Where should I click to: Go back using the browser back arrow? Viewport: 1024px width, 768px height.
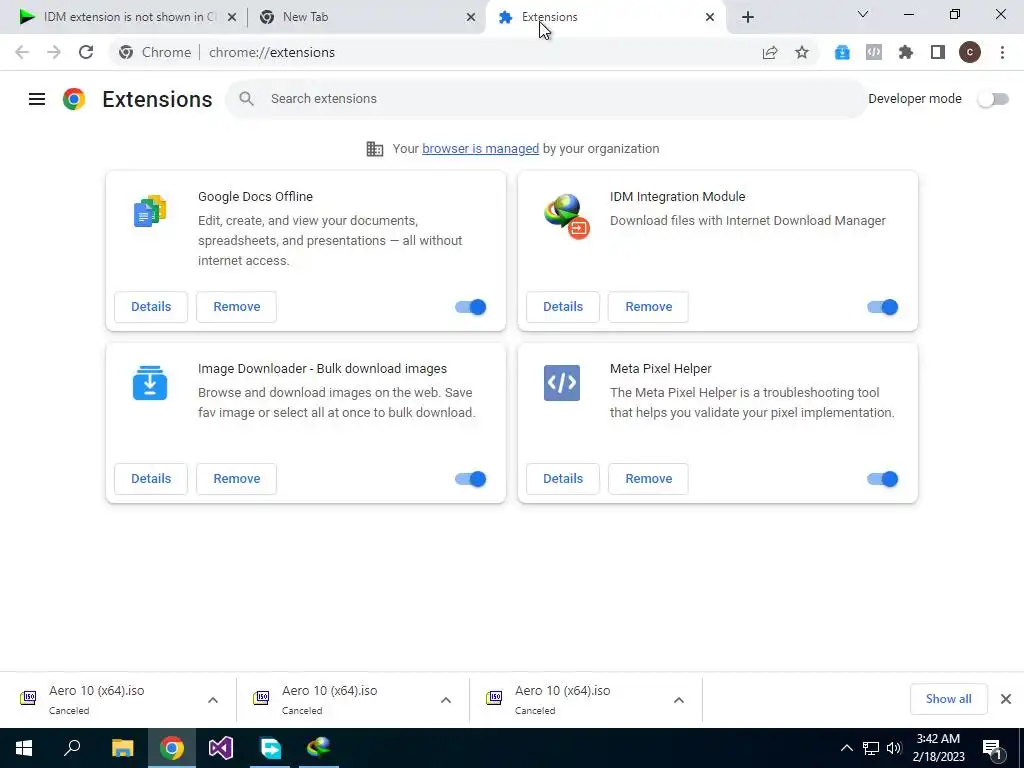tap(22, 52)
